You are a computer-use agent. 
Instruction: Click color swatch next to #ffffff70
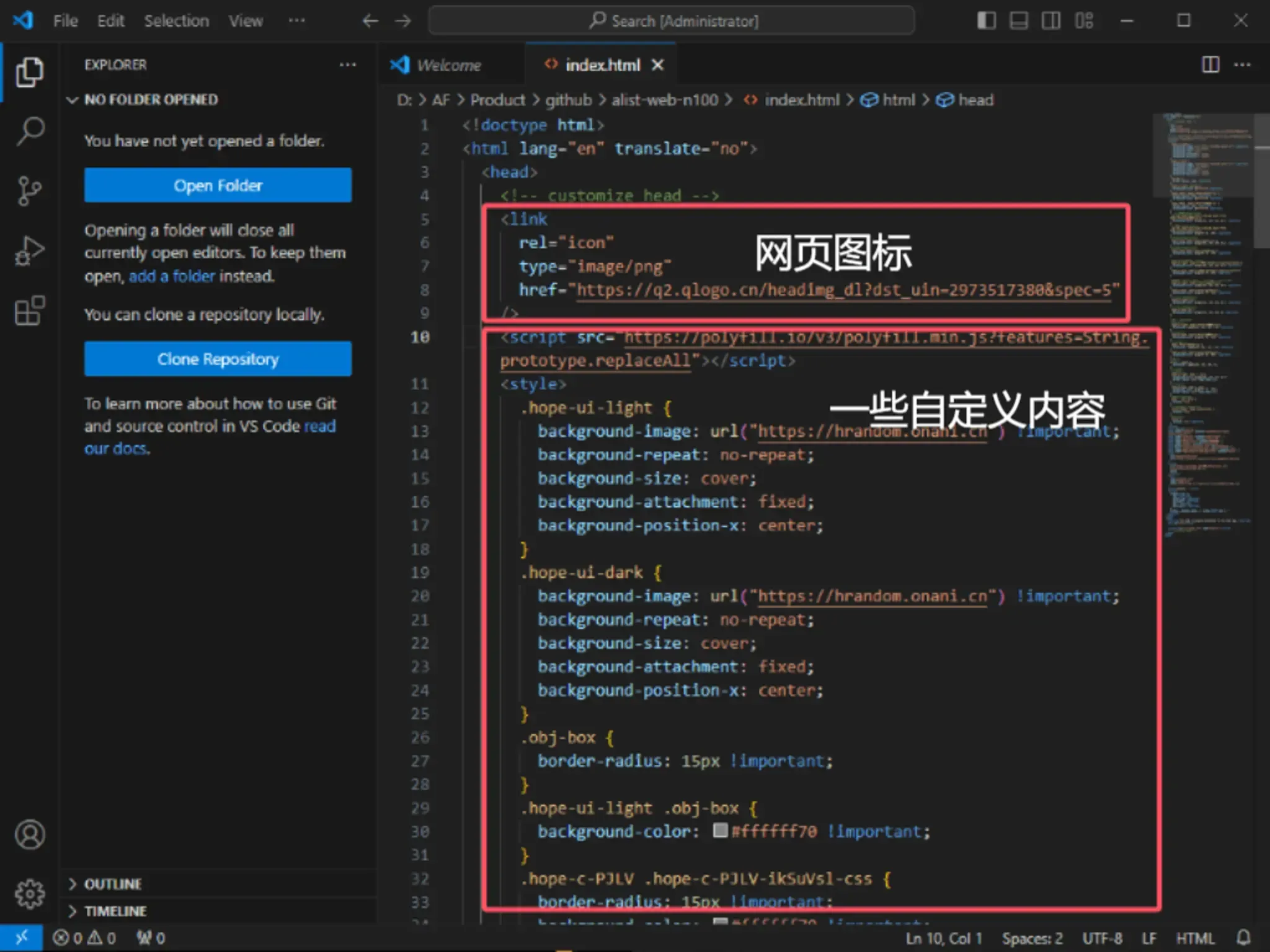pyautogui.click(x=720, y=831)
